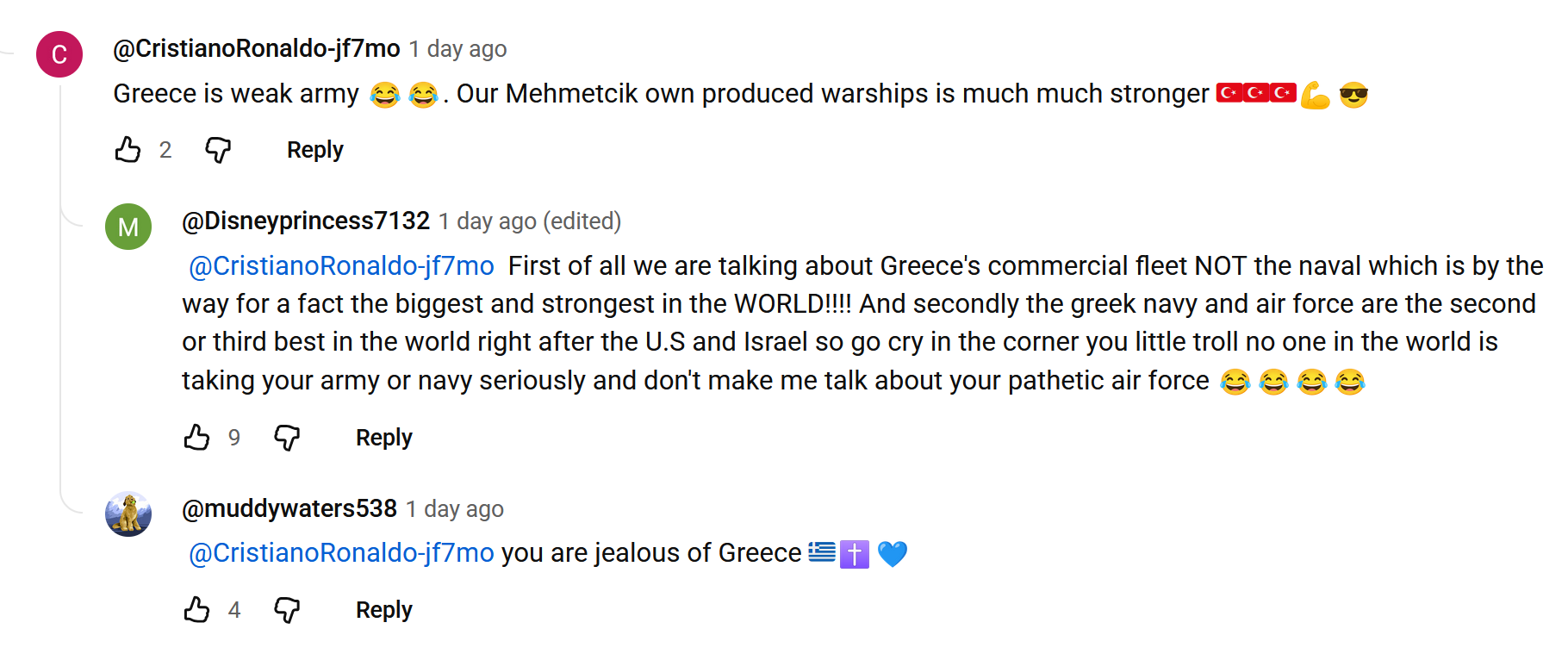Dislike the Disneyprincess7132 reply
The image size is (1568, 660).
click(287, 438)
